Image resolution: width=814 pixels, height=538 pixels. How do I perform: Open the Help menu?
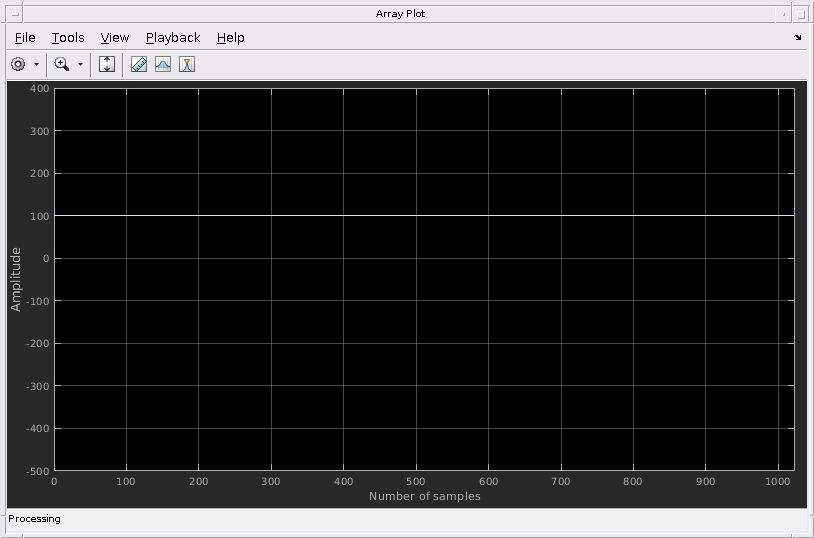[230, 38]
